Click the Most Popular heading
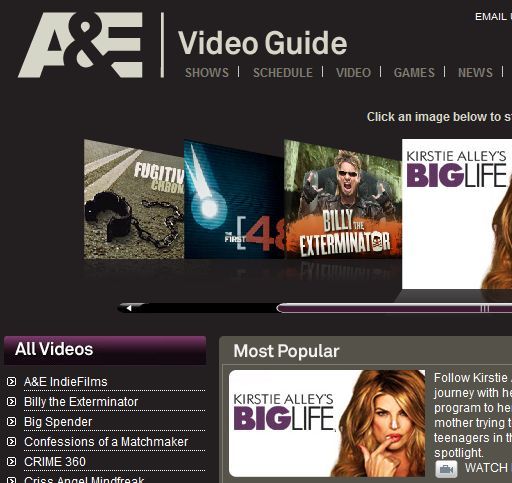Screen dimensions: 512x483 point(286,351)
